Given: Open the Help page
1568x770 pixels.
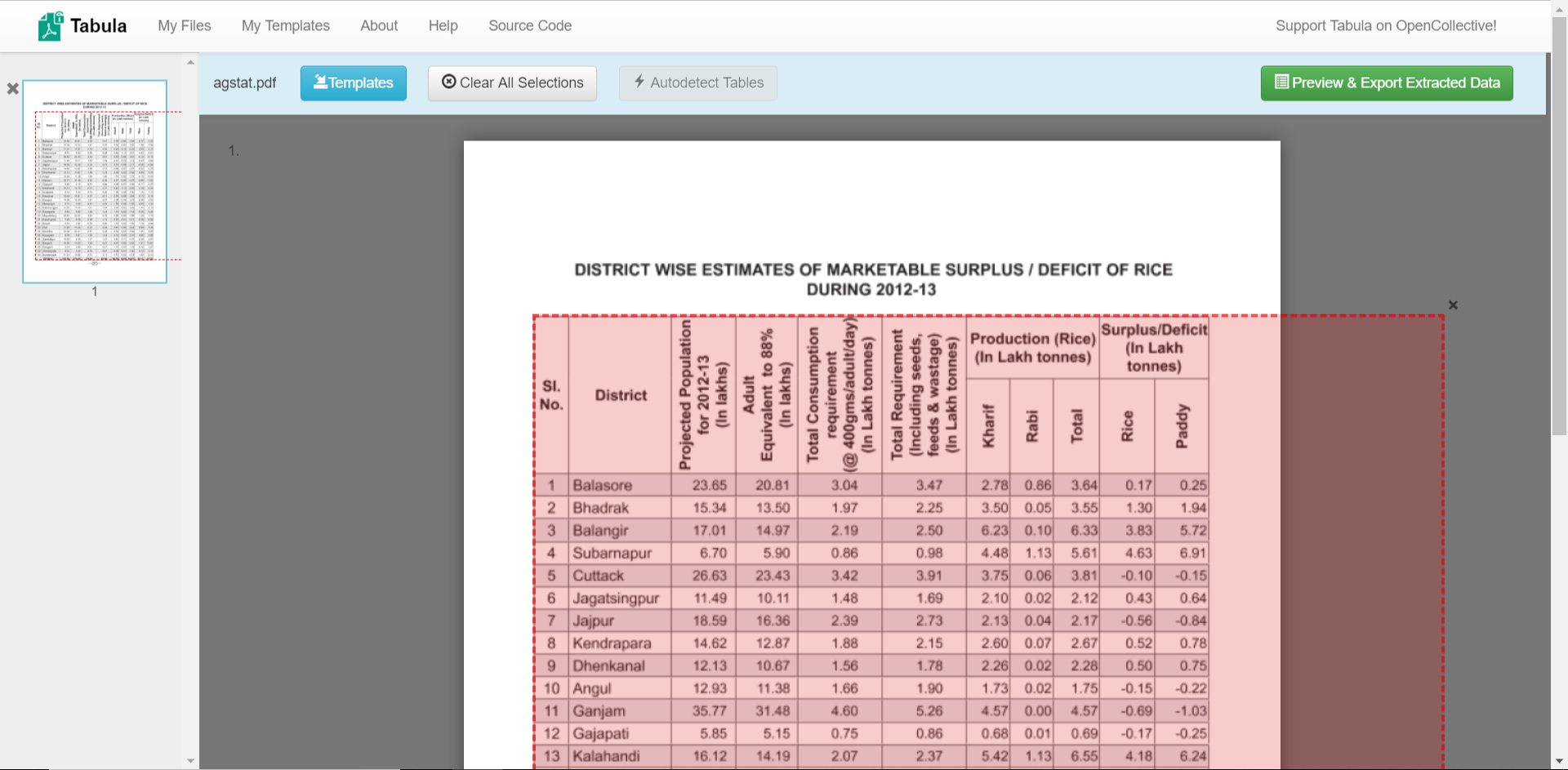Looking at the screenshot, I should click(443, 26).
